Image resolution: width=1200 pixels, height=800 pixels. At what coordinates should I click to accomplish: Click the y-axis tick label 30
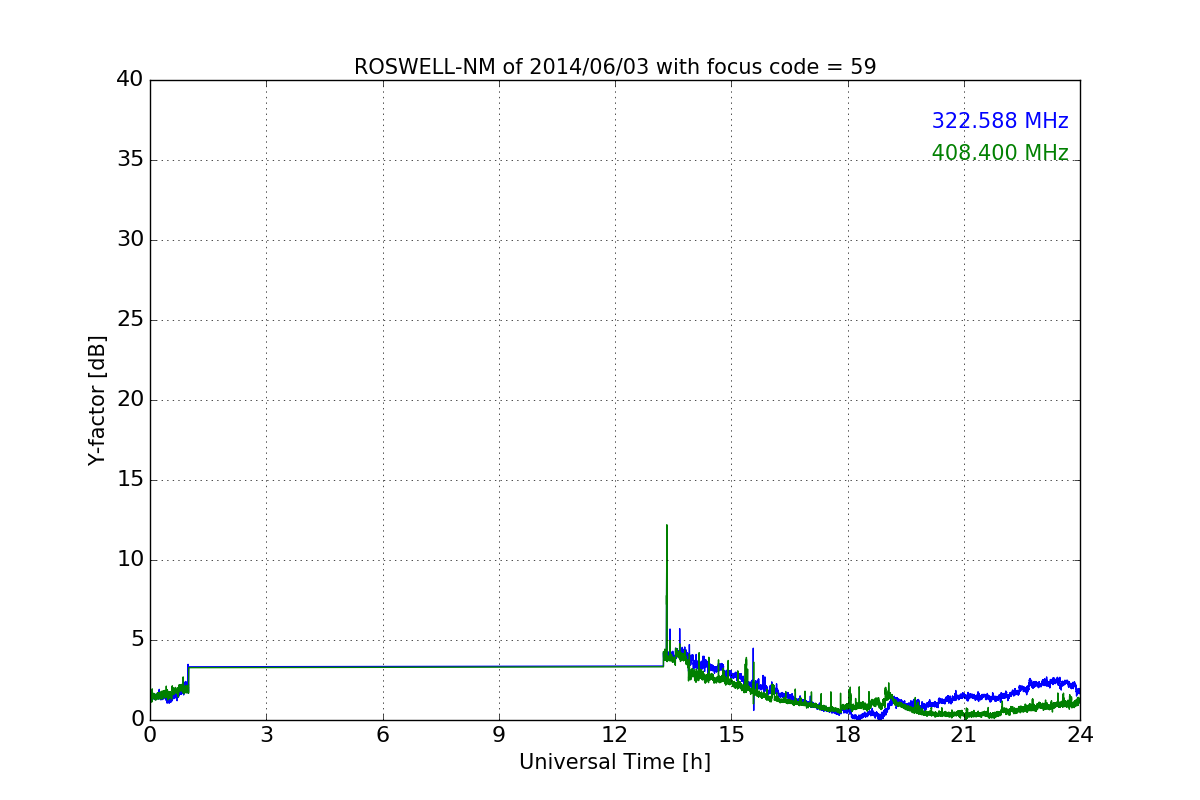130,240
